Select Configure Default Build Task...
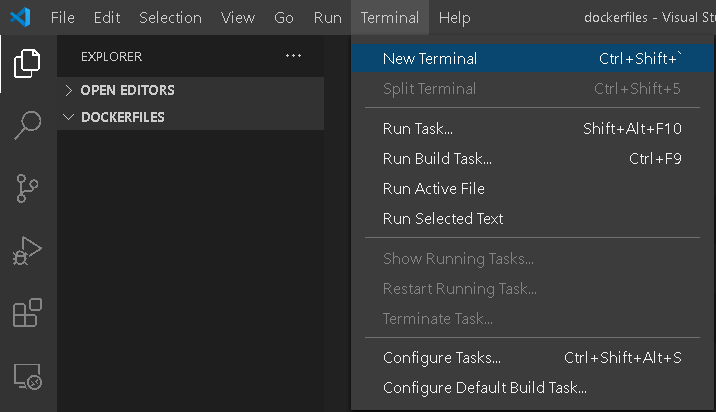The width and height of the screenshot is (716, 412). click(x=484, y=388)
